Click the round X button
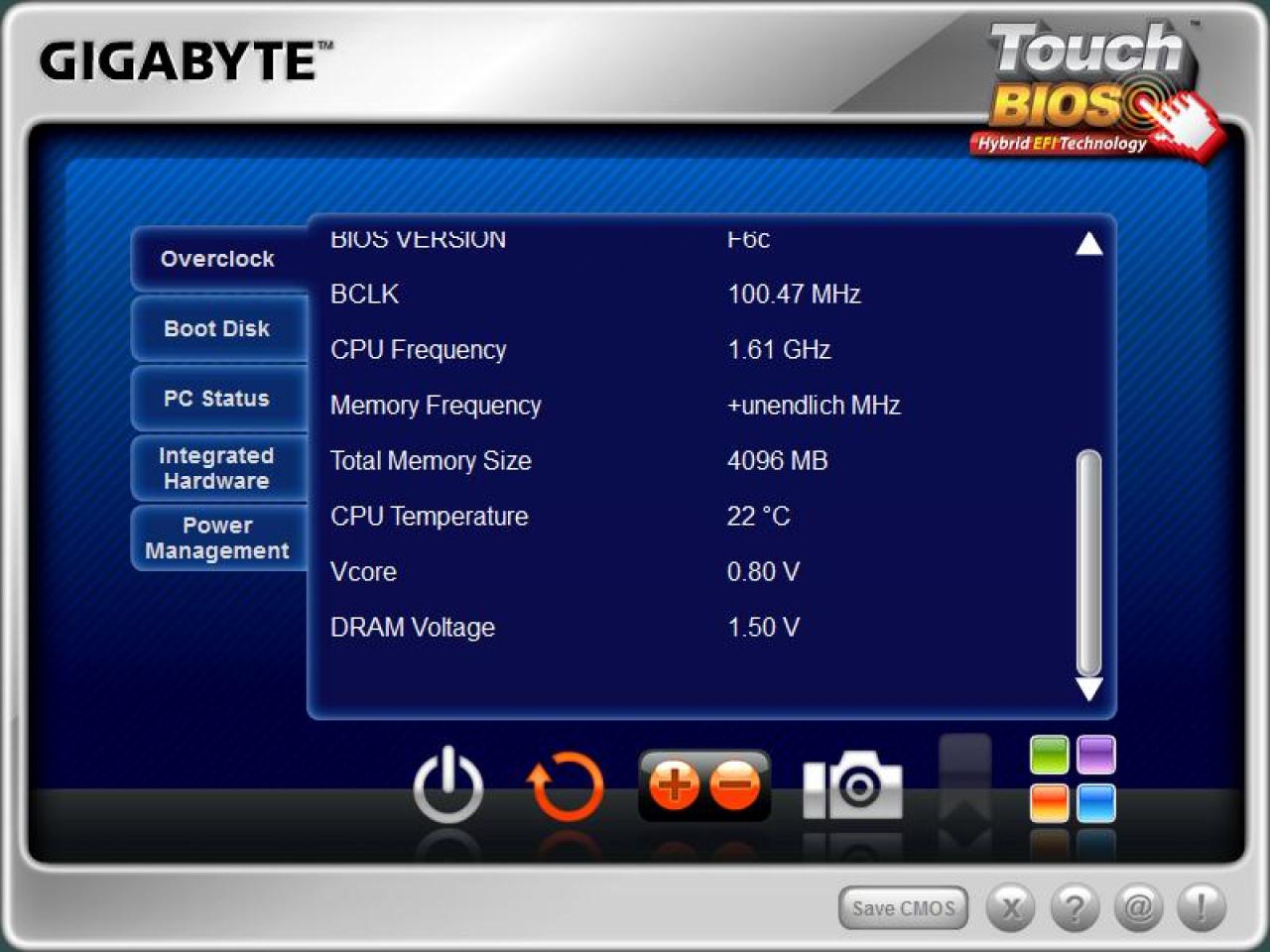The image size is (1270, 952). pyautogui.click(x=1010, y=907)
